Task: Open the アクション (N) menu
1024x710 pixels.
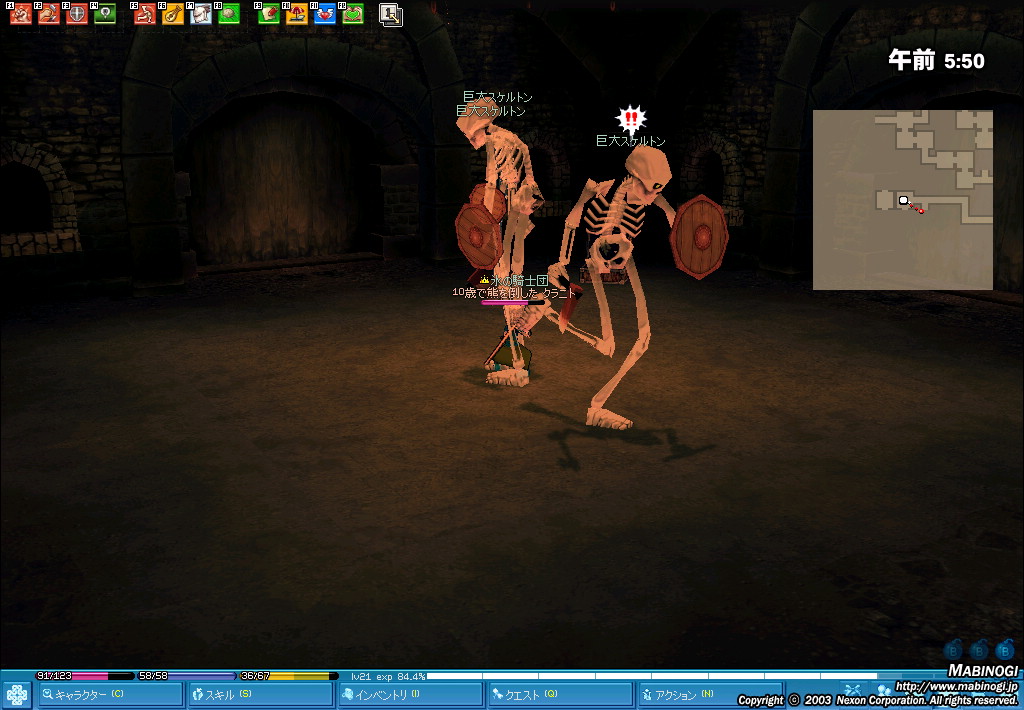Action: tap(710, 694)
